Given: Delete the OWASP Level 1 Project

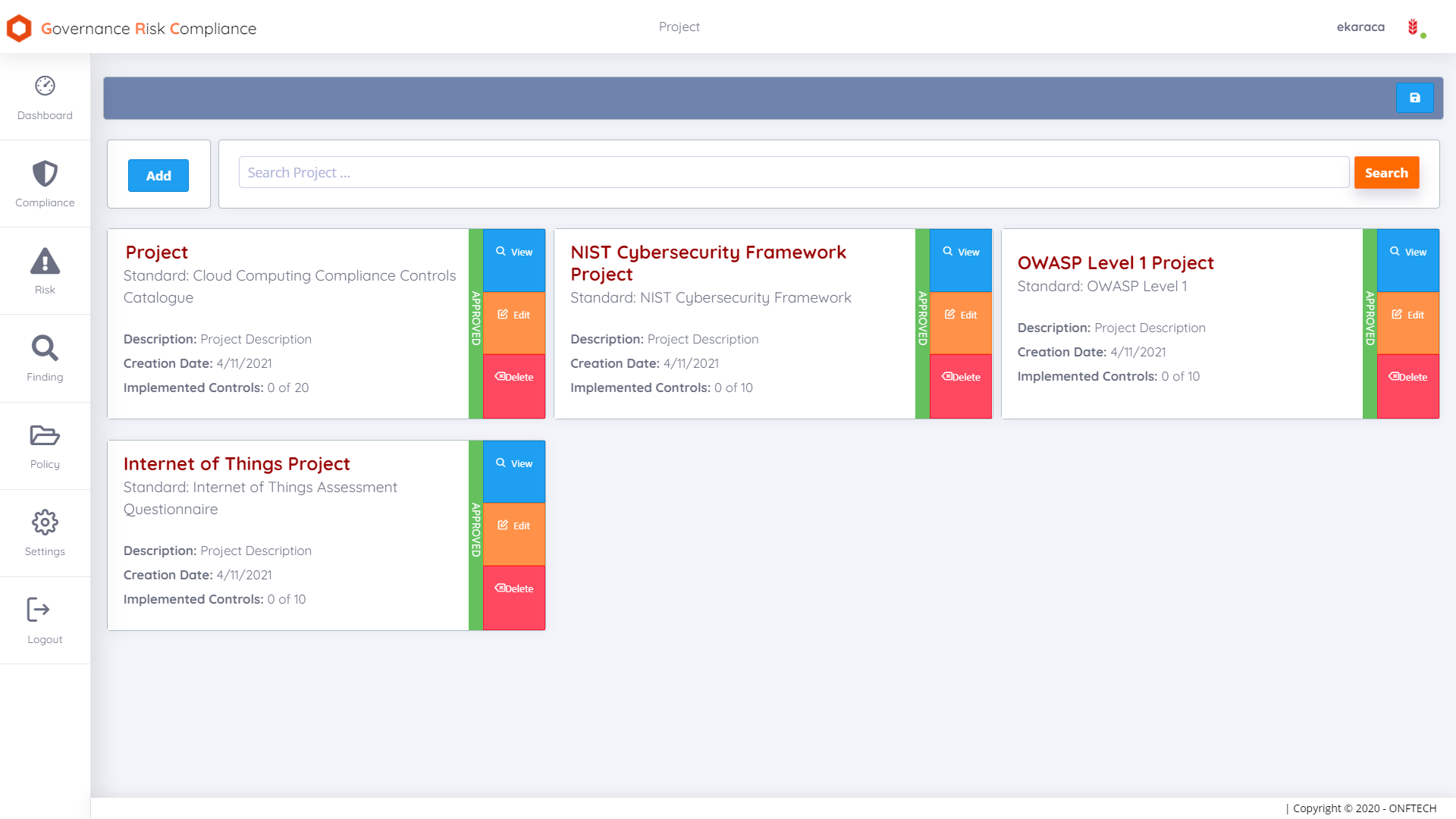Looking at the screenshot, I should tap(1408, 386).
